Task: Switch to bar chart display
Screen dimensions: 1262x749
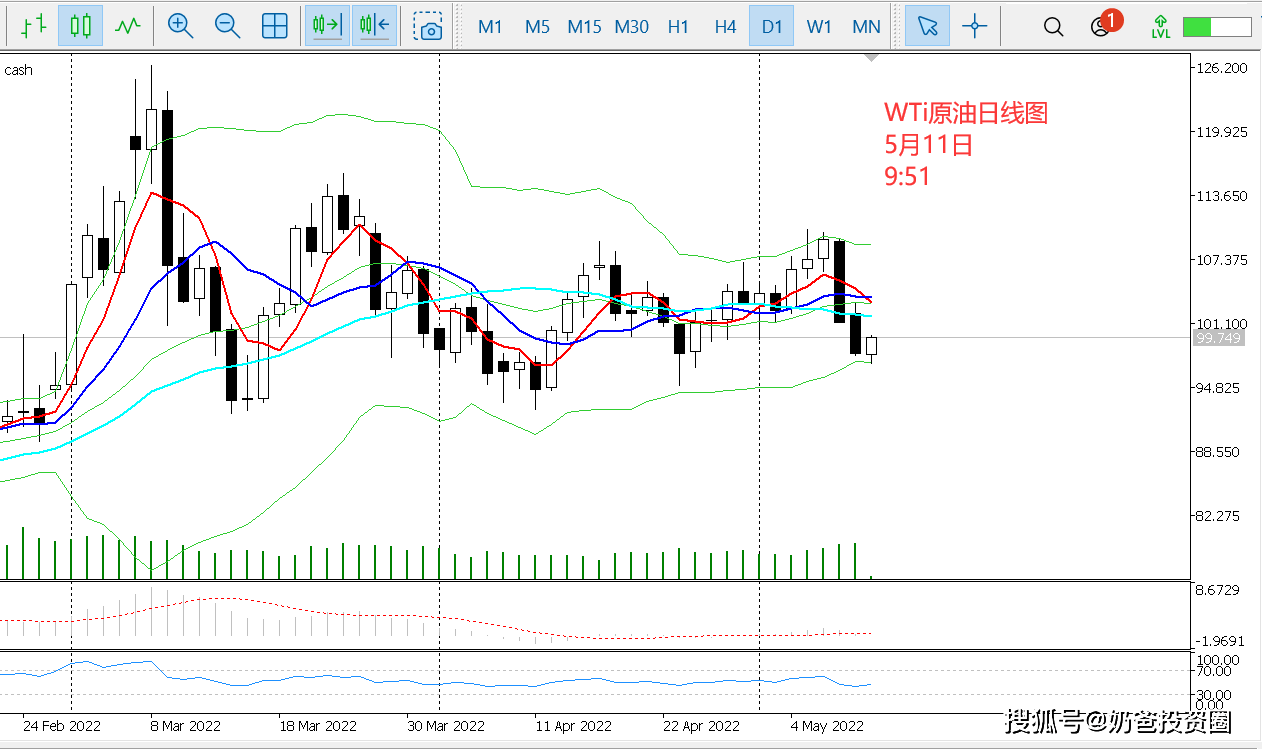Action: (x=33, y=26)
